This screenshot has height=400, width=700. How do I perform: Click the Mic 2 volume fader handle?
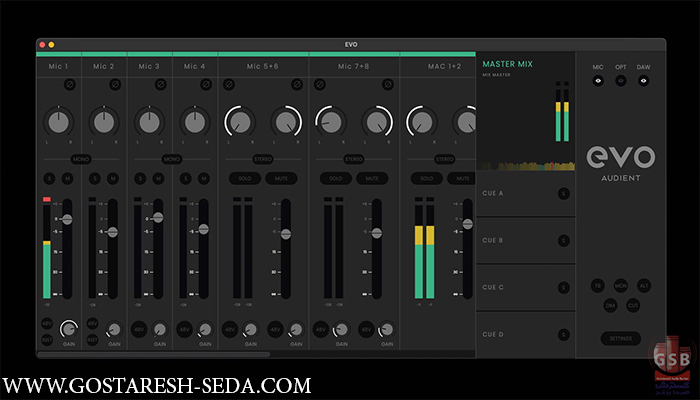coord(112,231)
